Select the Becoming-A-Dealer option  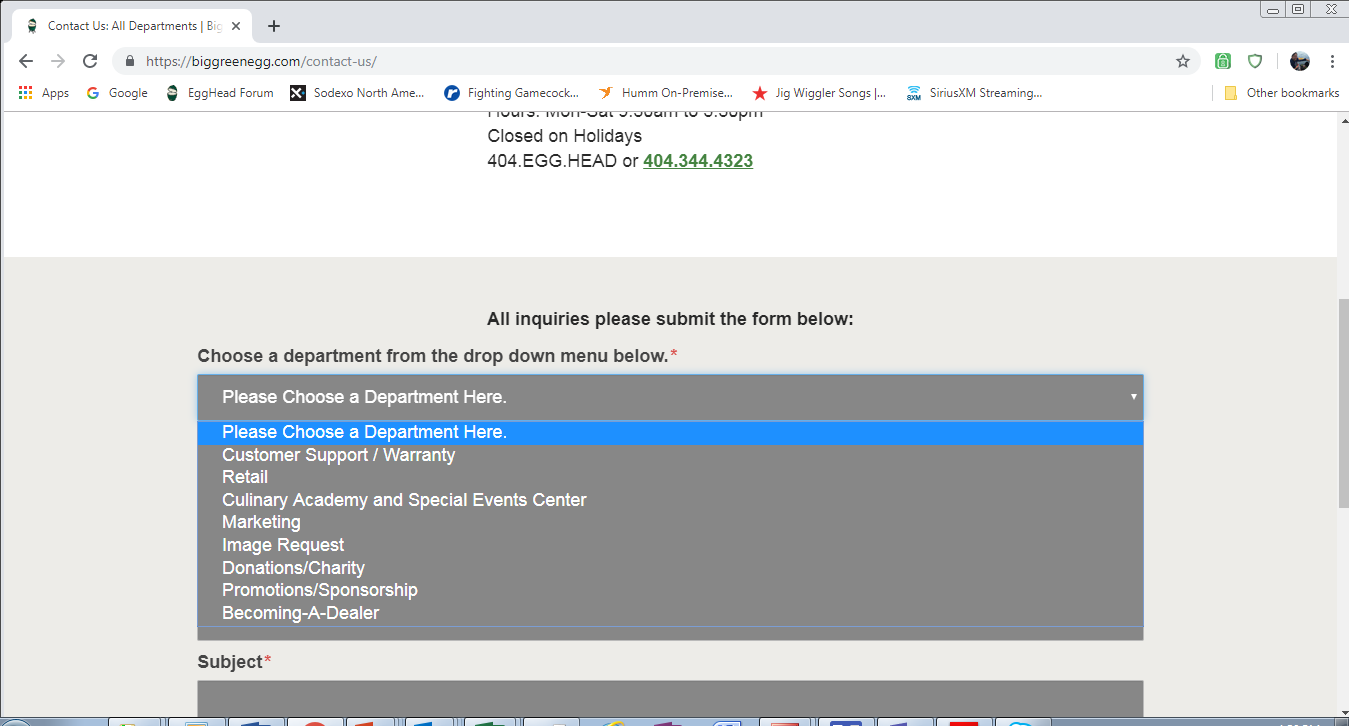670,613
